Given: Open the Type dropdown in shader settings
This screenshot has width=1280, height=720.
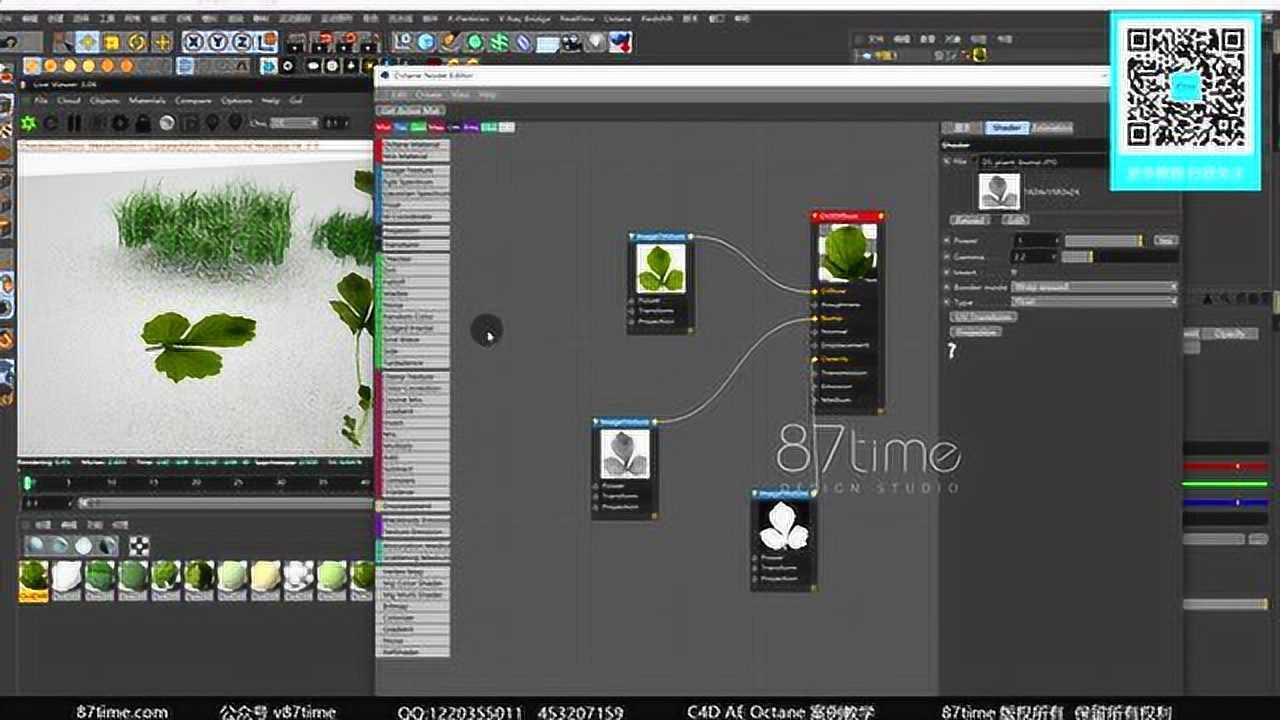Looking at the screenshot, I should (x=1094, y=301).
